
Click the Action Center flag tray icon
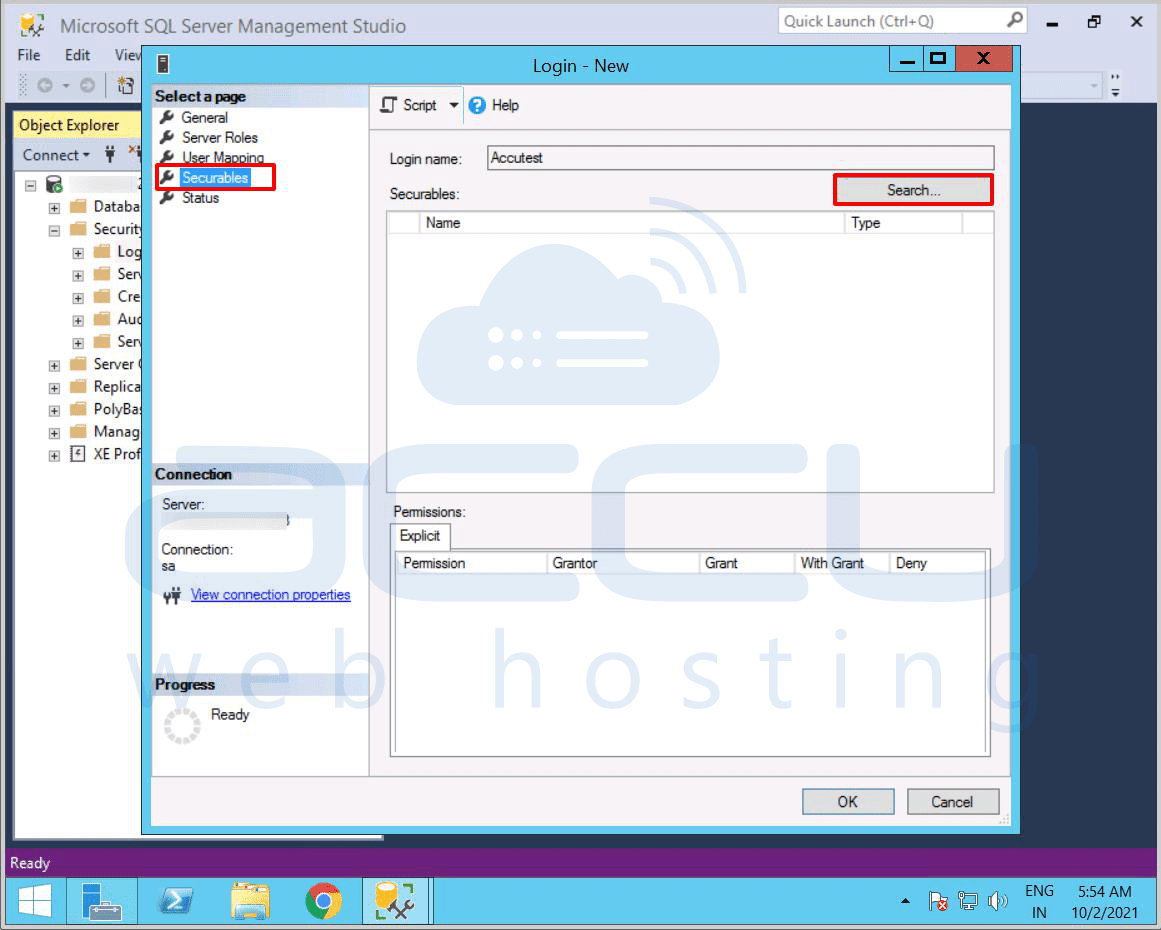point(937,901)
